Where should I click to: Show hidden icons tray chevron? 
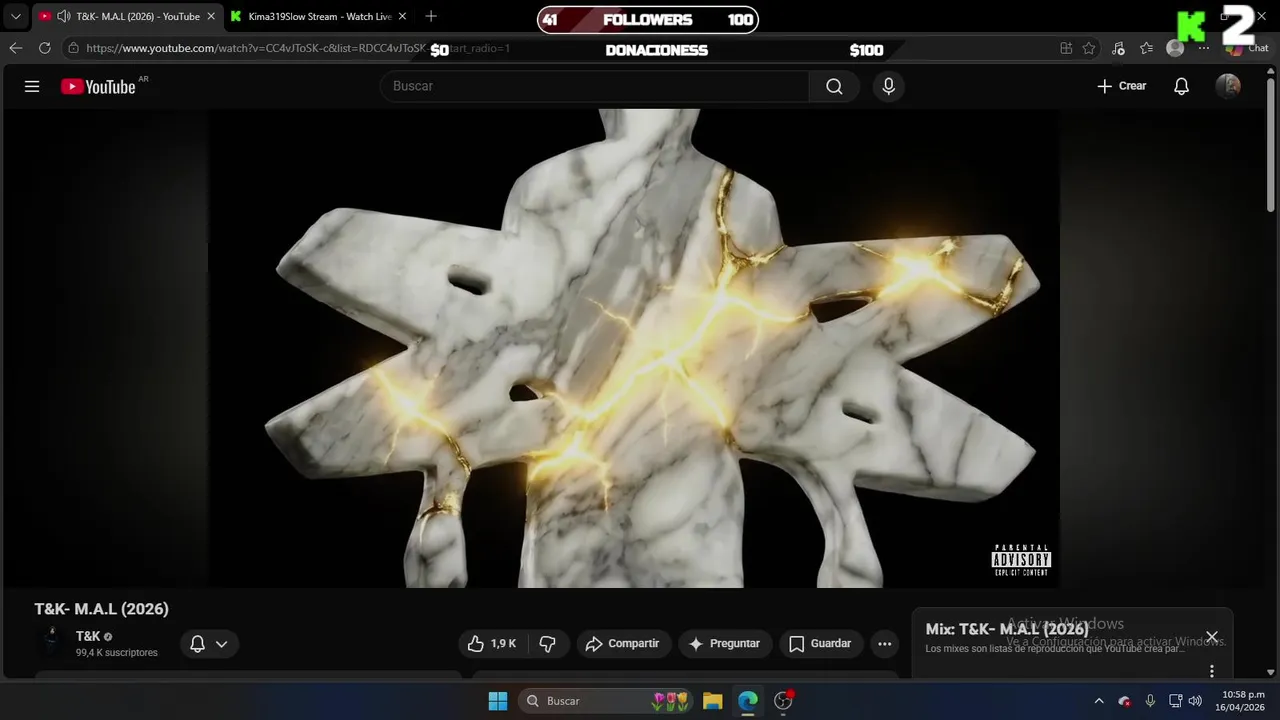1099,701
